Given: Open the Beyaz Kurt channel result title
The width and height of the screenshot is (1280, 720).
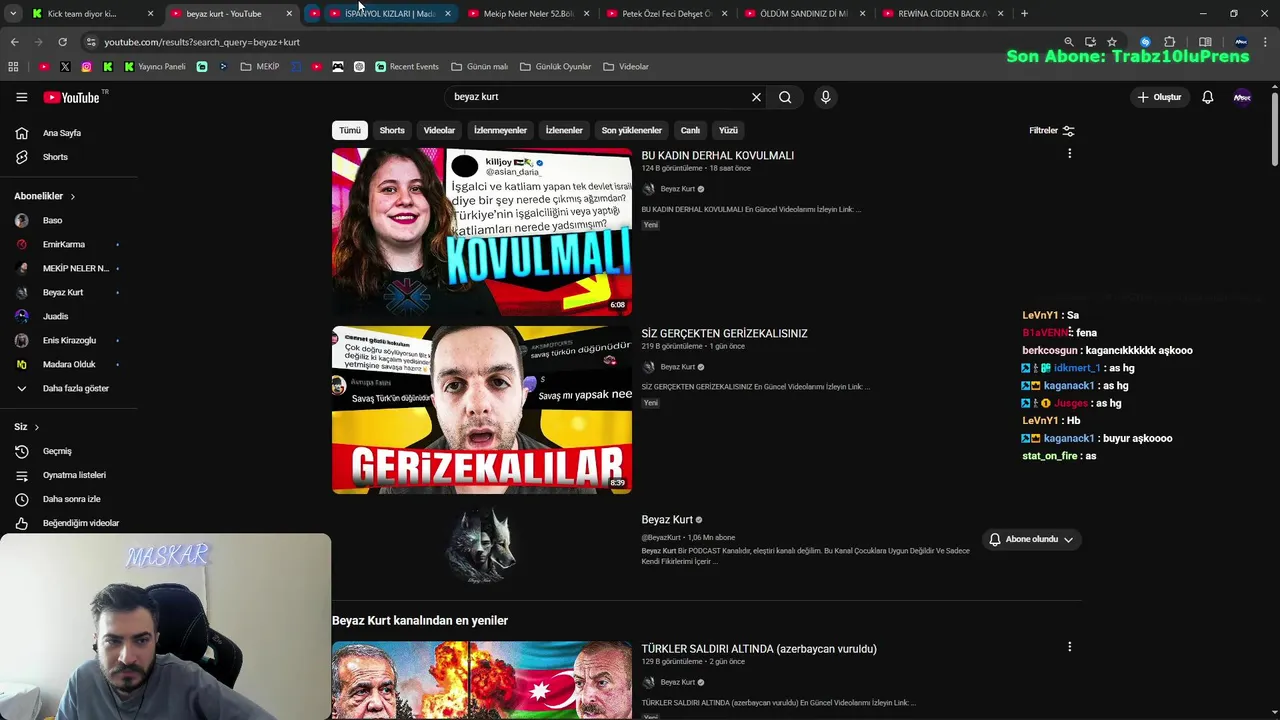Looking at the screenshot, I should 667,520.
